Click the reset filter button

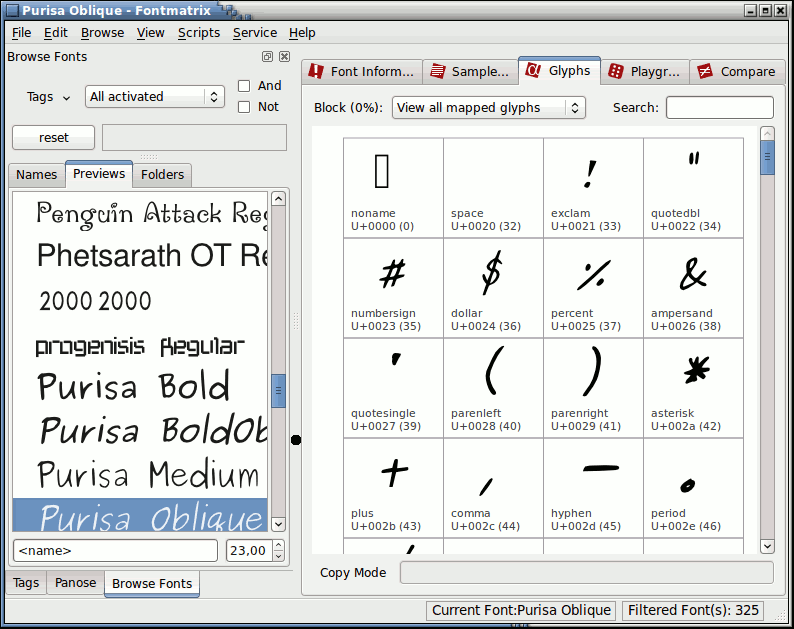coord(53,137)
